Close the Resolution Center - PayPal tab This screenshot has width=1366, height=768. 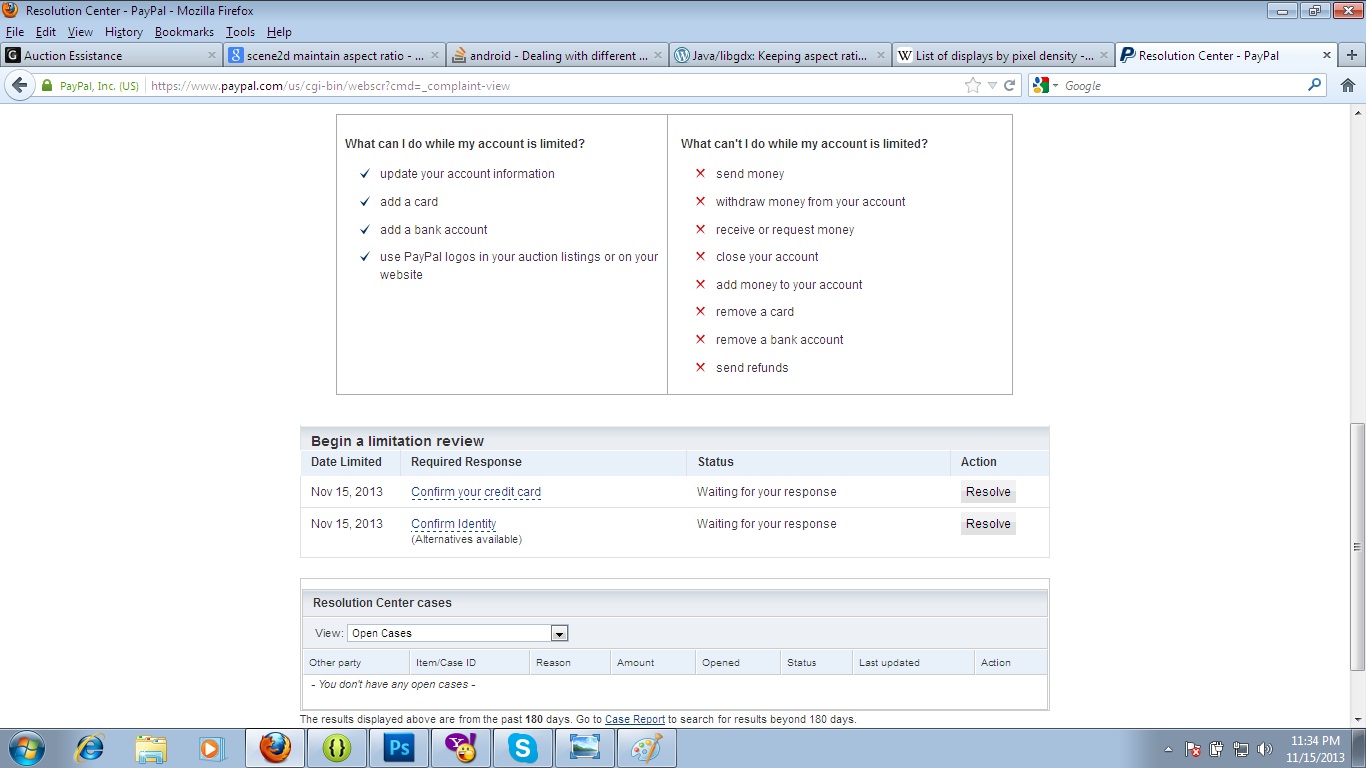[x=1327, y=56]
